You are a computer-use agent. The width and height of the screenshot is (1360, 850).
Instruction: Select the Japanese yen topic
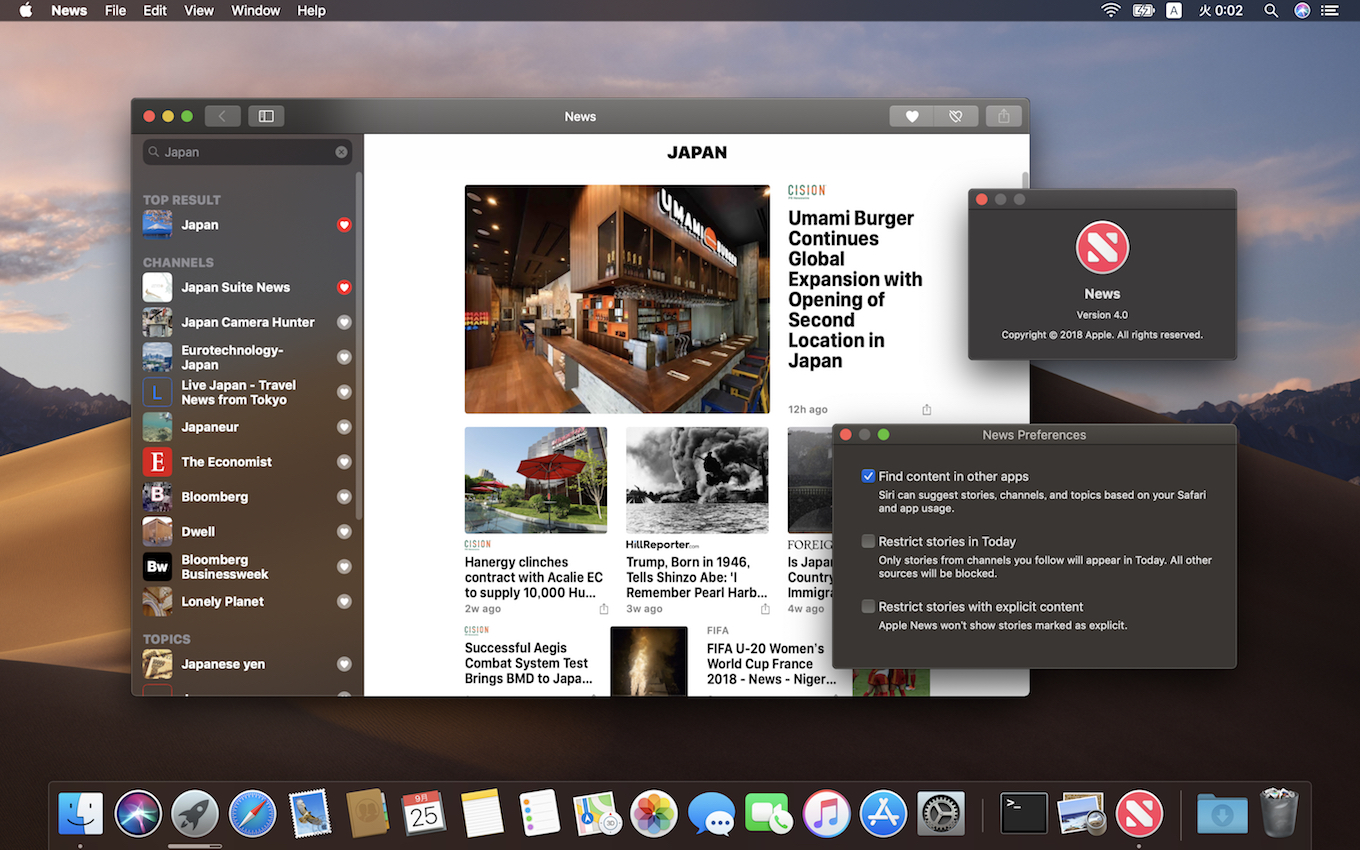point(248,664)
